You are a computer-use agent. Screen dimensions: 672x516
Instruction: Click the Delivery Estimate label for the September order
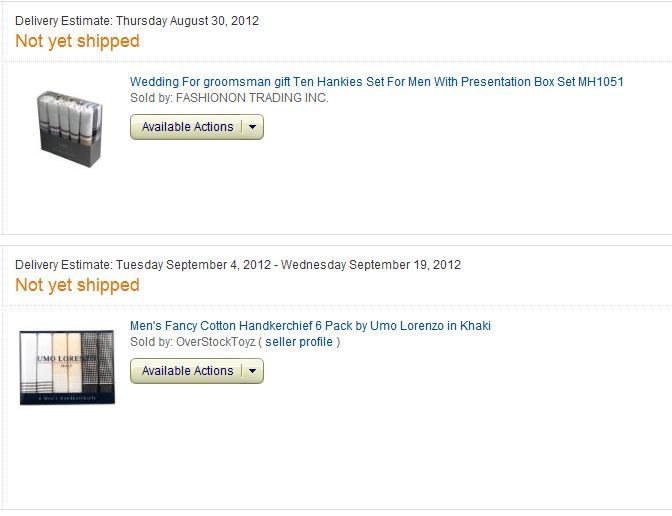tap(63, 265)
